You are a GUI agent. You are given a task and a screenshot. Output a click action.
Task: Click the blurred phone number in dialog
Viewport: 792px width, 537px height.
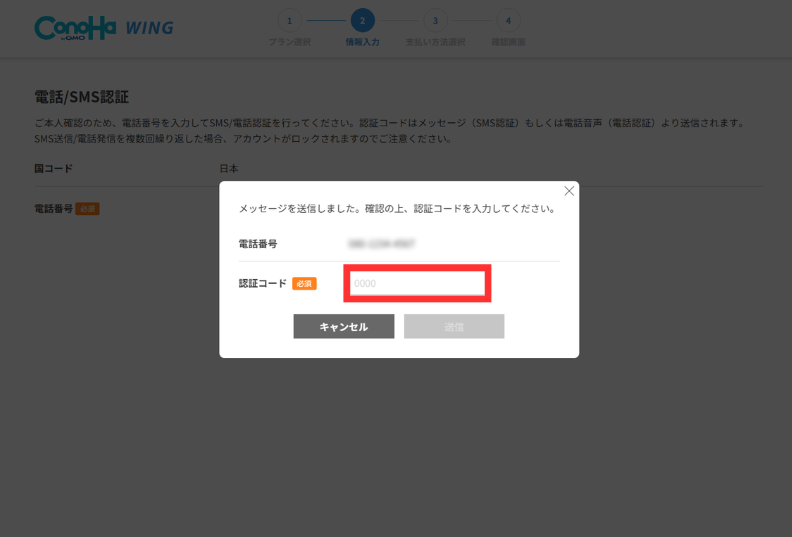click(x=381, y=244)
